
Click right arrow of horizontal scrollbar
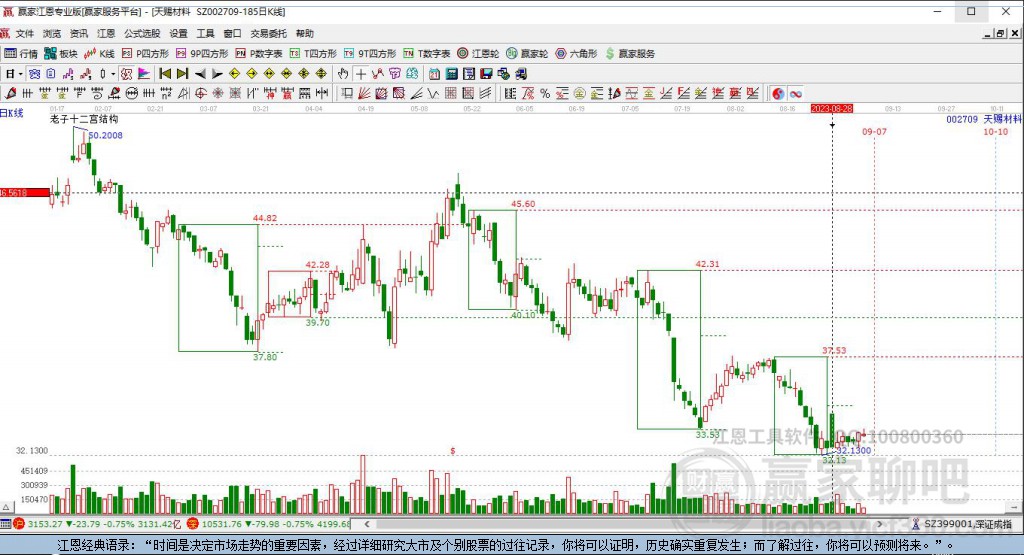click(880, 524)
